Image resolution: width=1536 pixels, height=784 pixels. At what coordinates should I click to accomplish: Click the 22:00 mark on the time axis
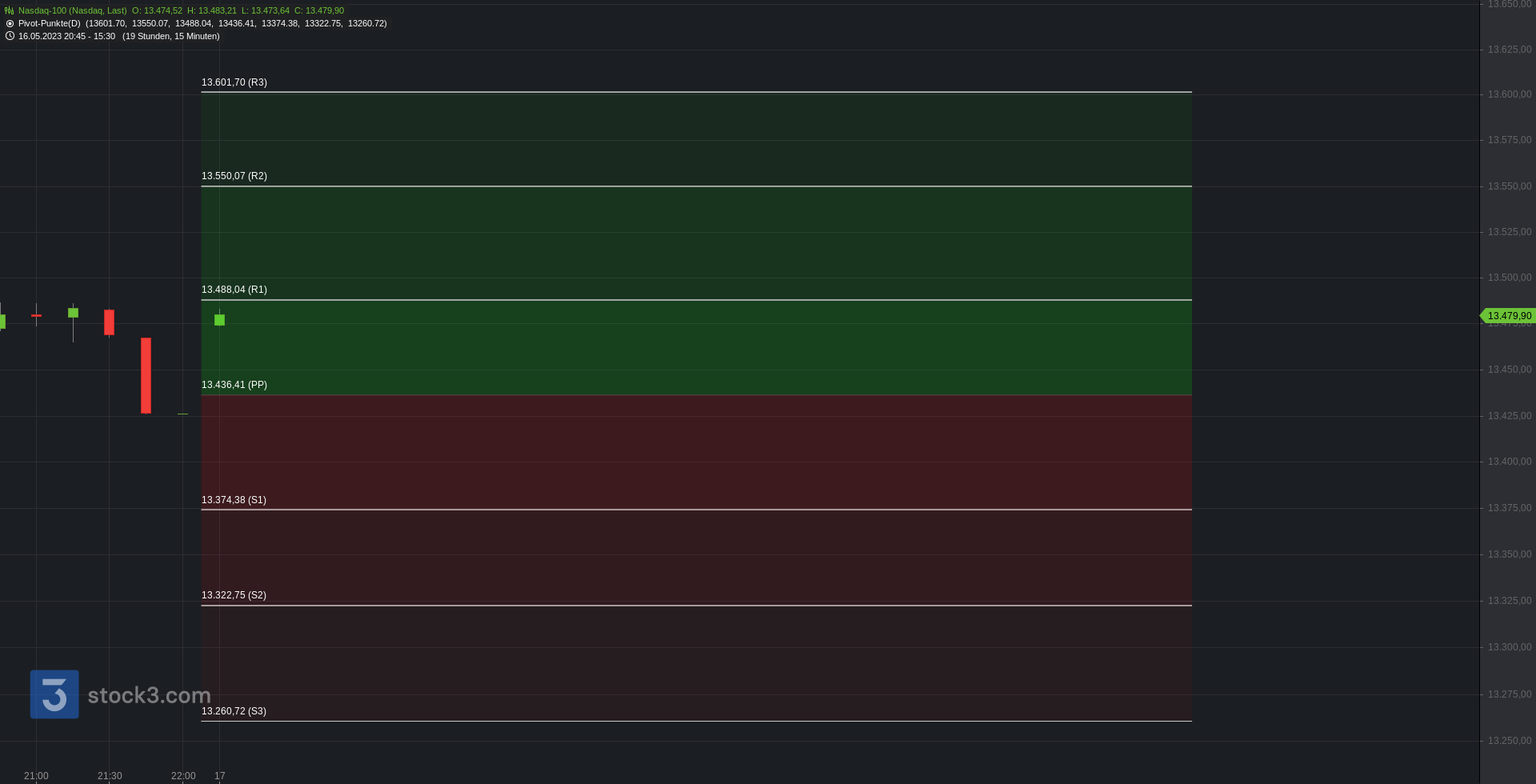tap(183, 776)
